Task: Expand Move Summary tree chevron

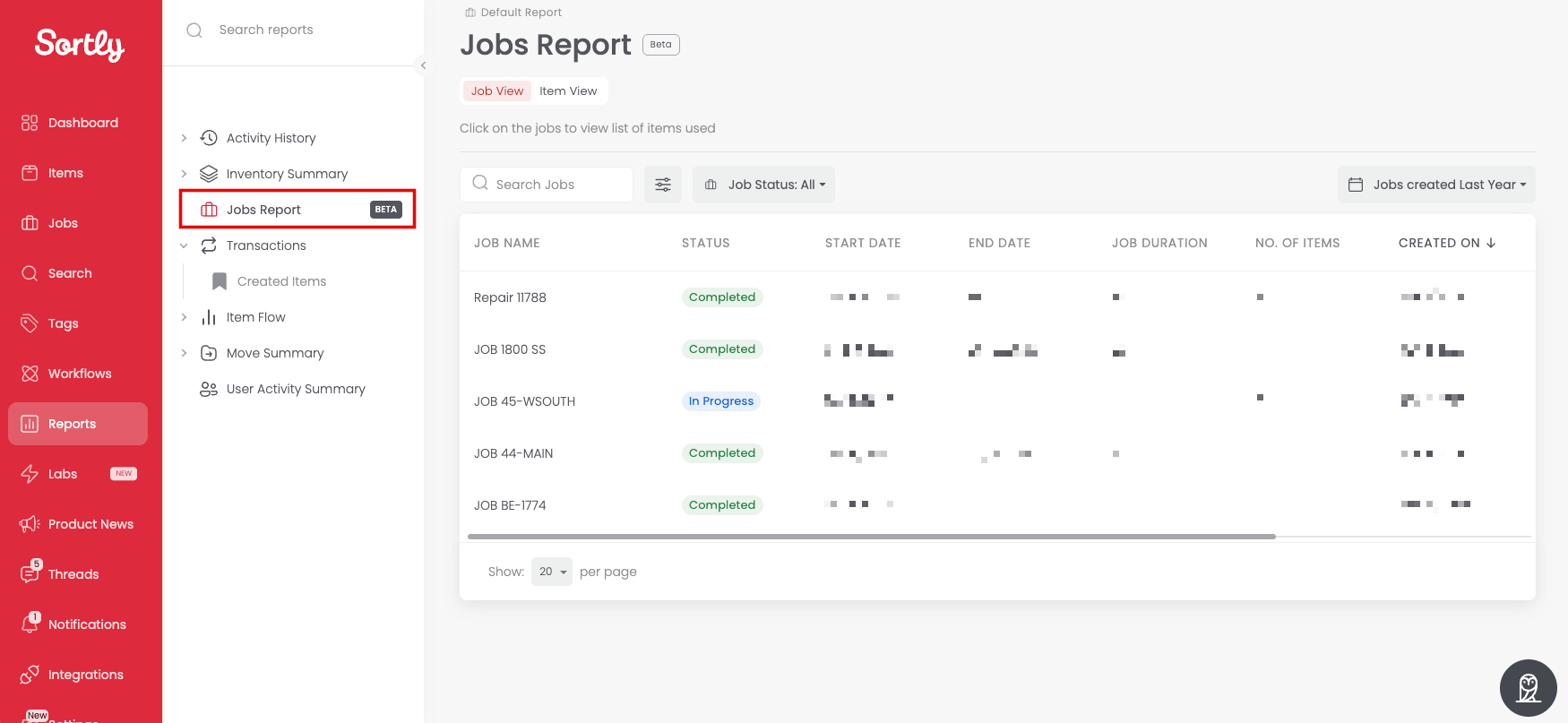Action: point(184,353)
